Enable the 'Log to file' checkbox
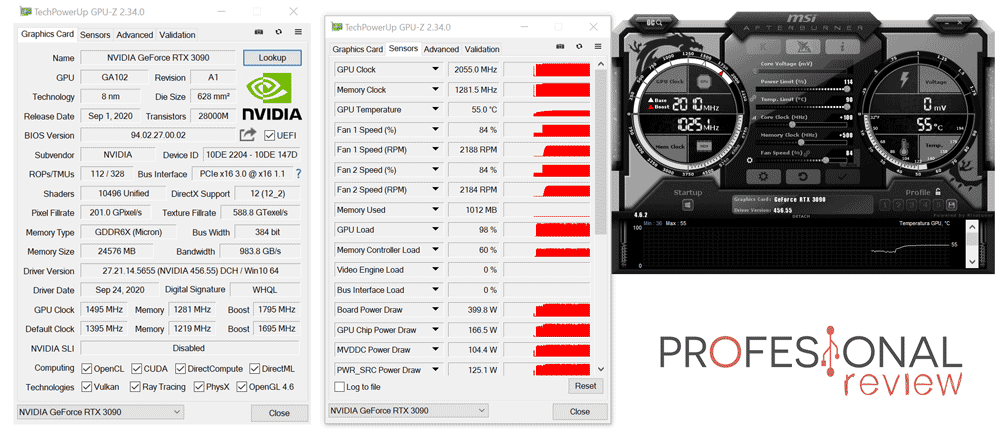Viewport: 1000px width, 433px height. (x=339, y=387)
